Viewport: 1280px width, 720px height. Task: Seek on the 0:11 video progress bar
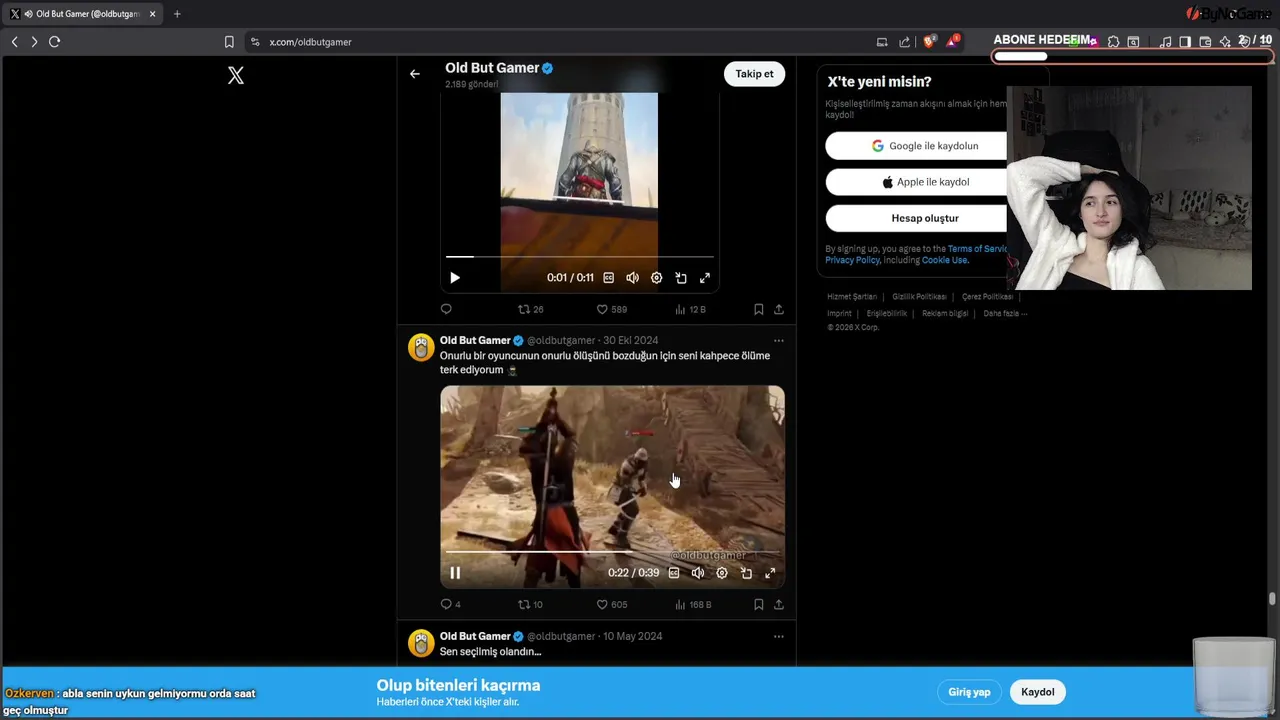pyautogui.click(x=580, y=257)
